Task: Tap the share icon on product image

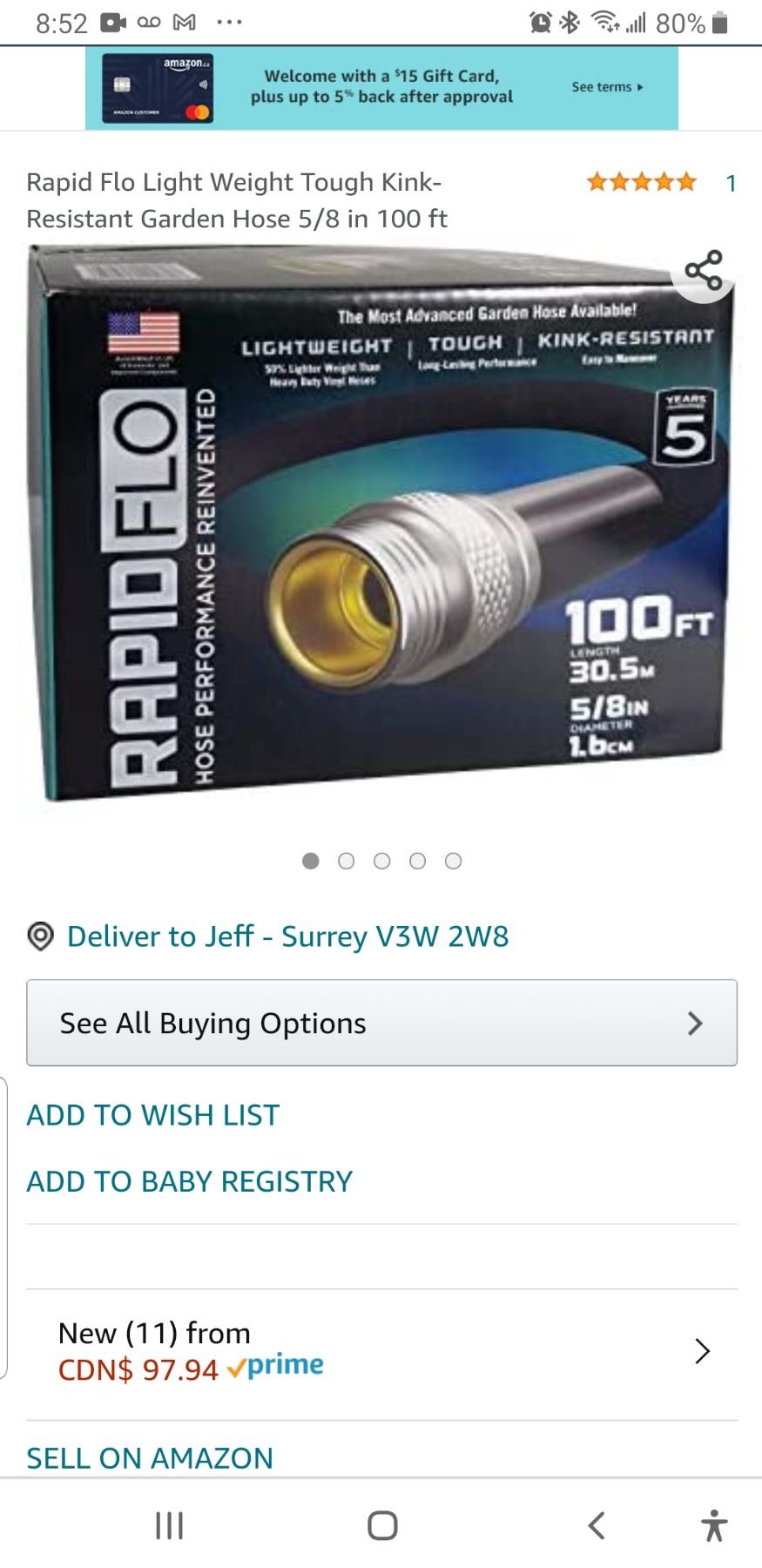Action: tap(704, 270)
